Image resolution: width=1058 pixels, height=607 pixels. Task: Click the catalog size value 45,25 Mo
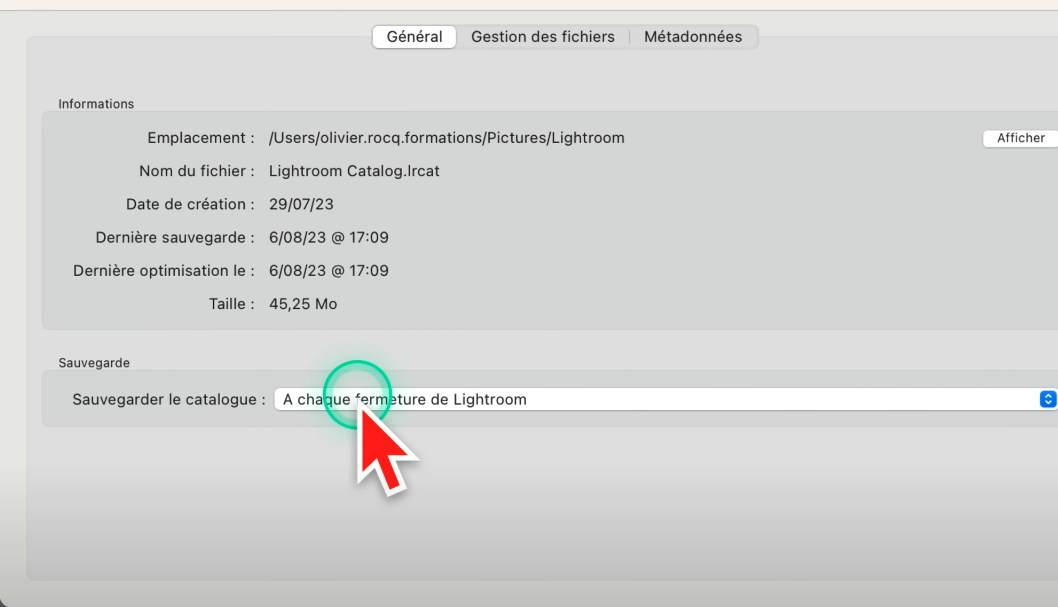pyautogui.click(x=303, y=304)
